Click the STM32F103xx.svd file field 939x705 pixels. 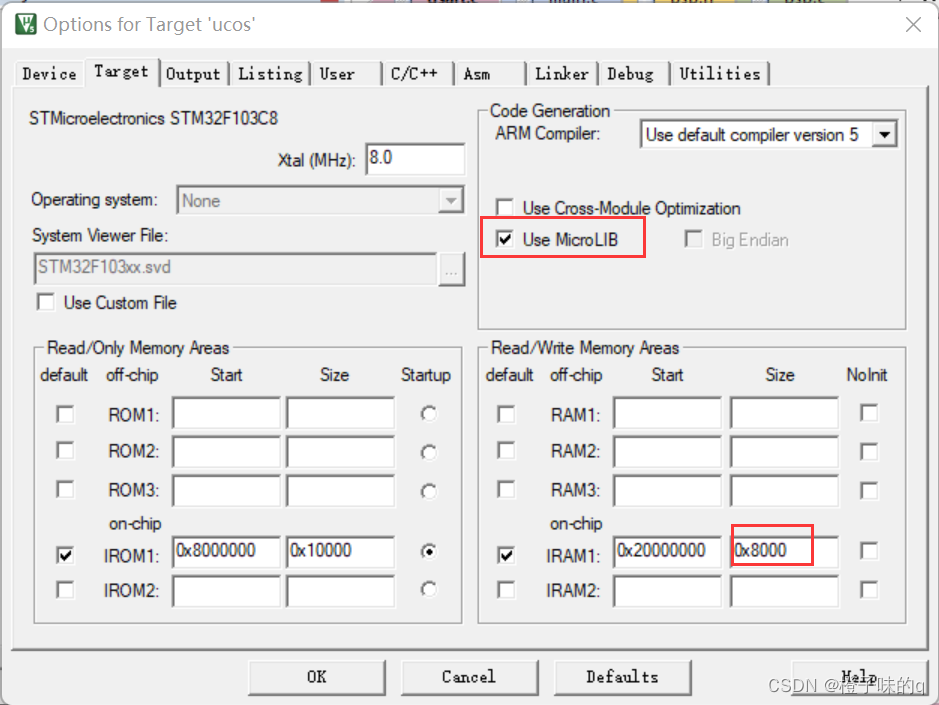(235, 268)
